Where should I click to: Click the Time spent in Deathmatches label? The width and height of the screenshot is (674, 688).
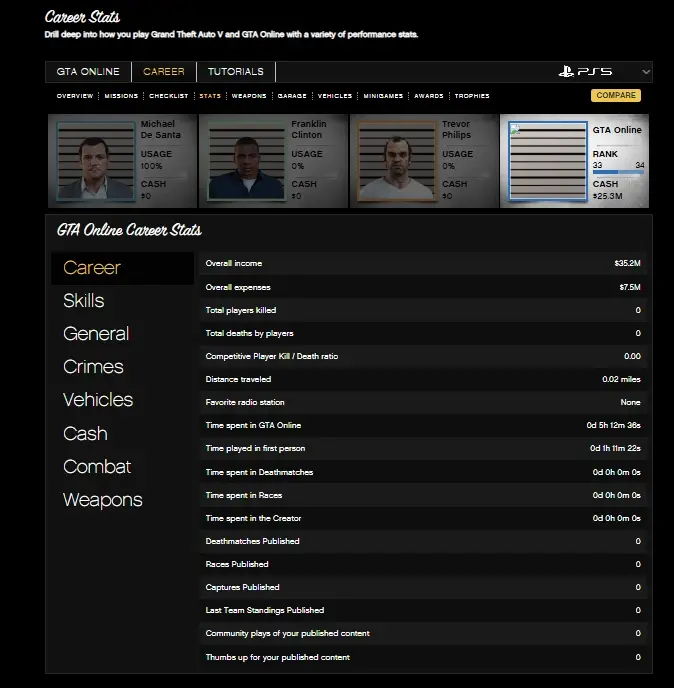pos(259,472)
